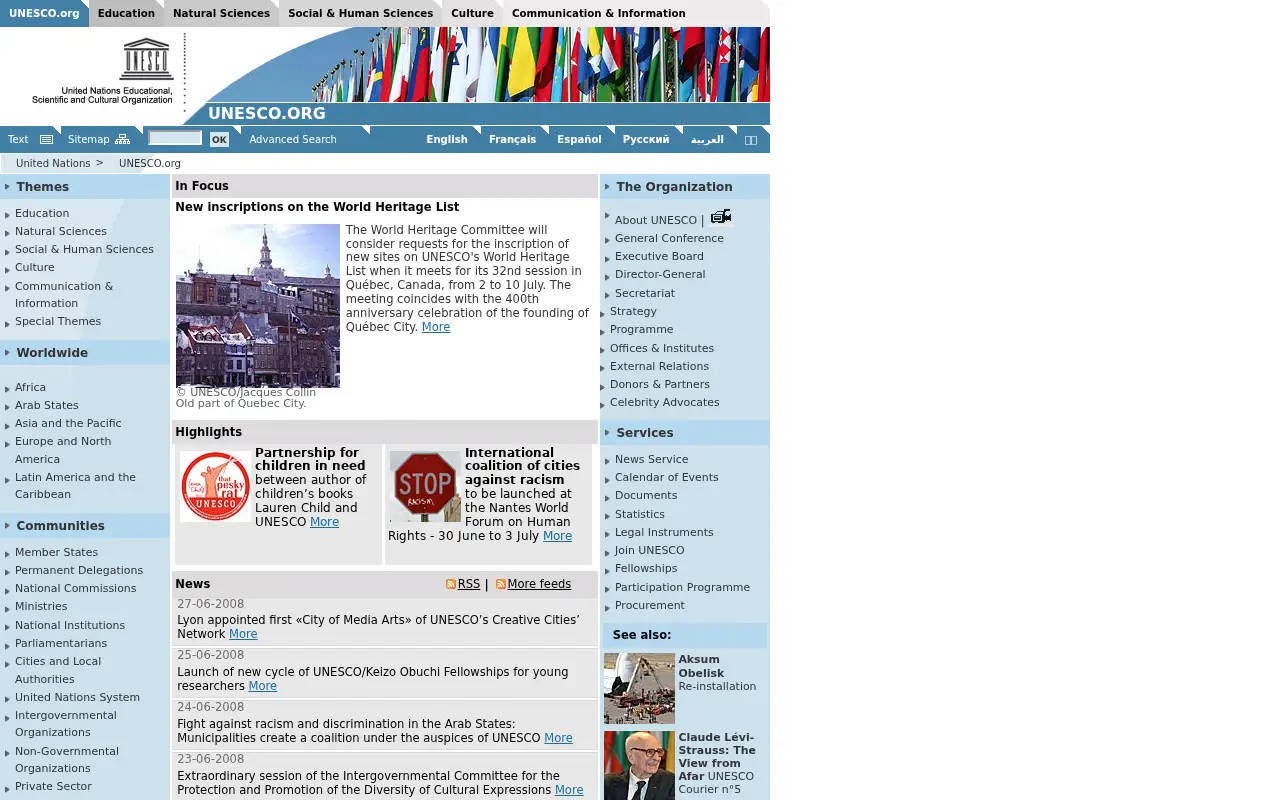Open the Celebrity Advocates link

tap(665, 402)
